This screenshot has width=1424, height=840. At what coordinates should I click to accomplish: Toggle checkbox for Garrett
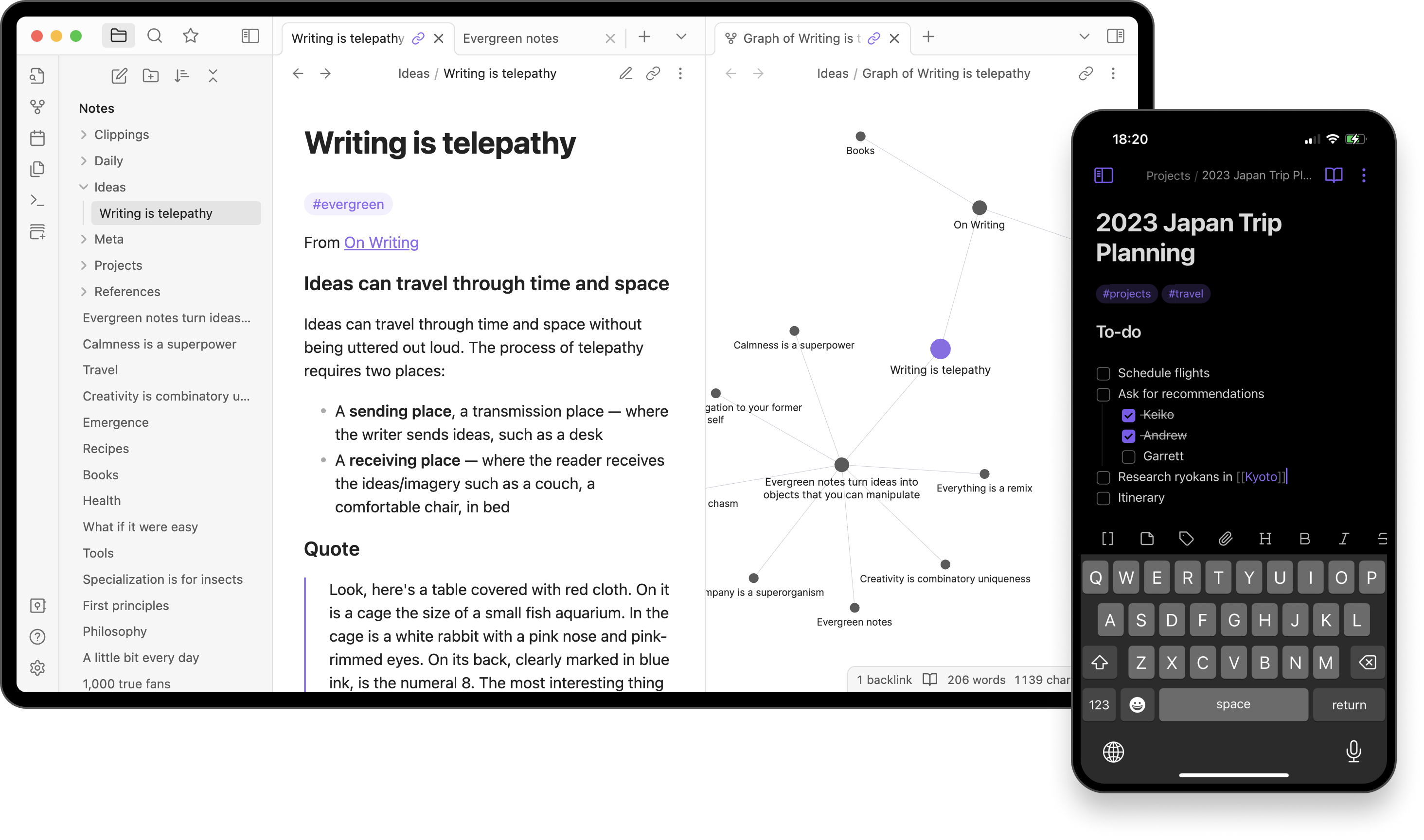coord(1128,456)
